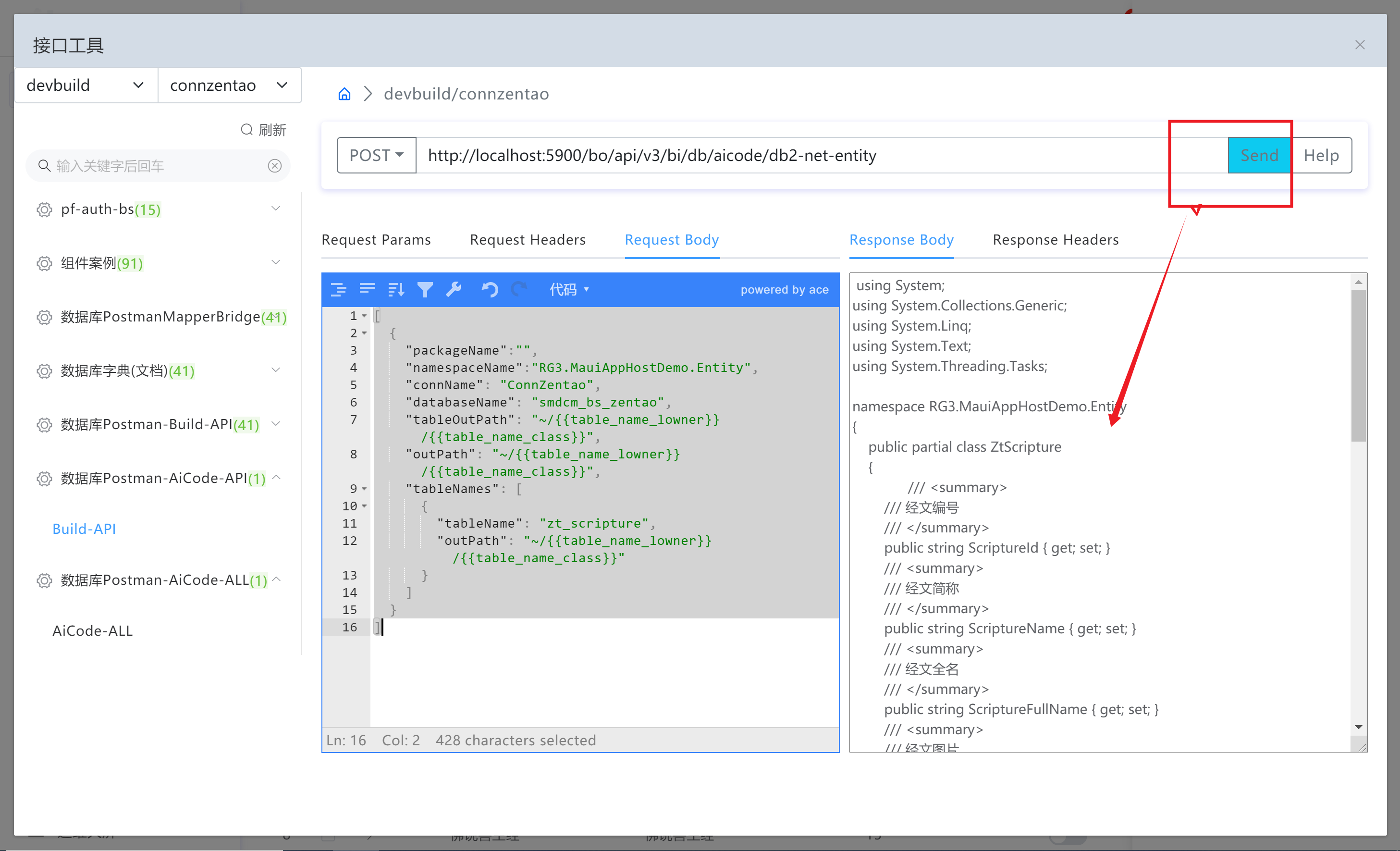Select the Response Body tab

(902, 240)
